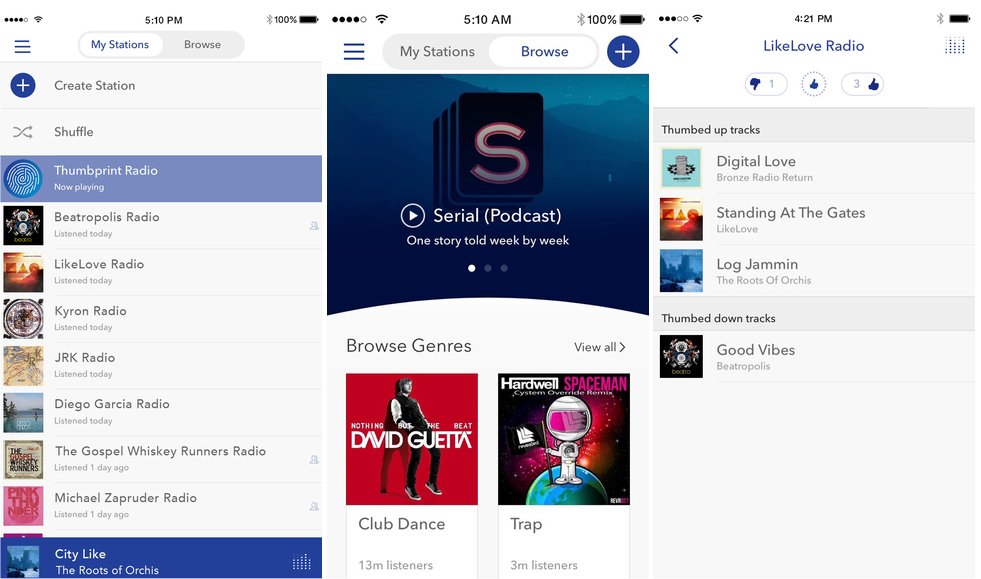Click shared-station icon on Michael Zapruder Radio

click(314, 506)
